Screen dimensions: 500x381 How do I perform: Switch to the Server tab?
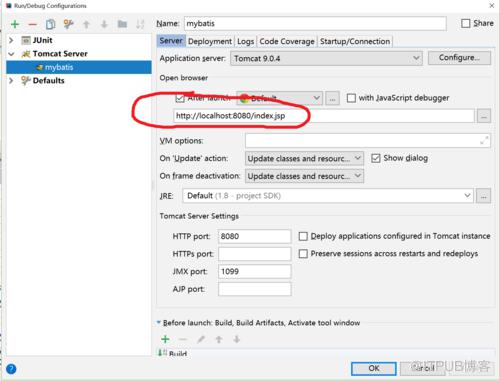click(x=171, y=41)
